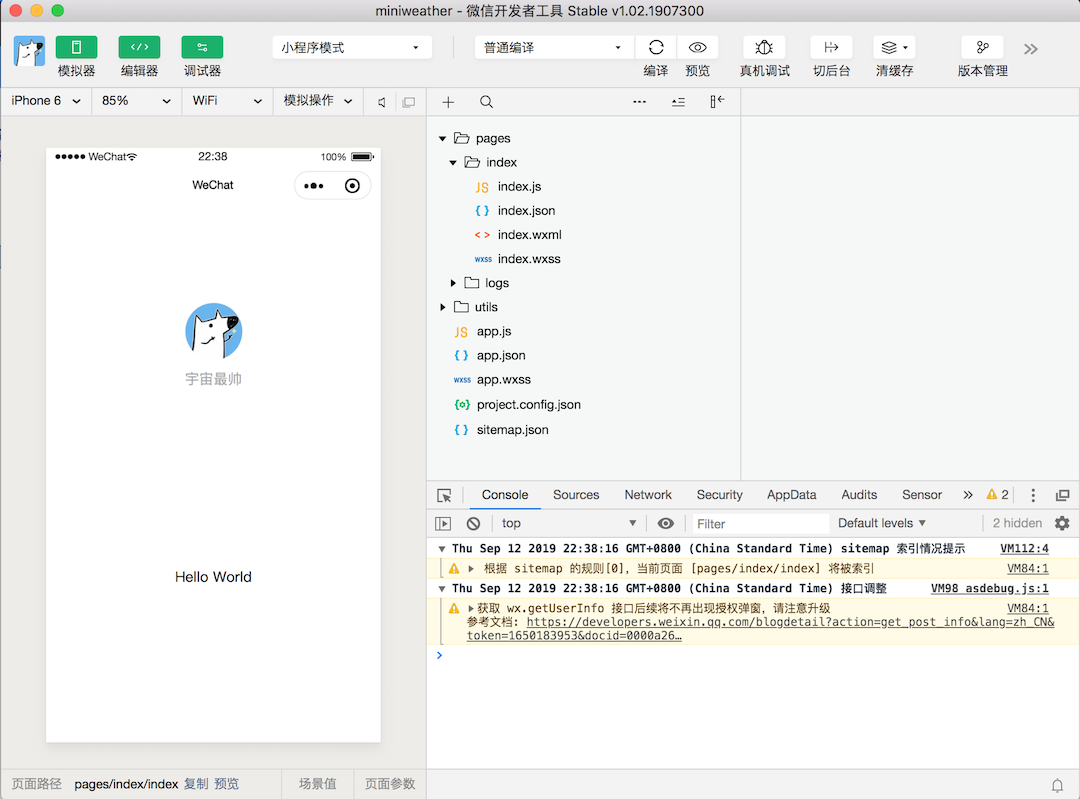1080x799 pixels.
Task: Open console settings gear icon
Action: point(1062,523)
